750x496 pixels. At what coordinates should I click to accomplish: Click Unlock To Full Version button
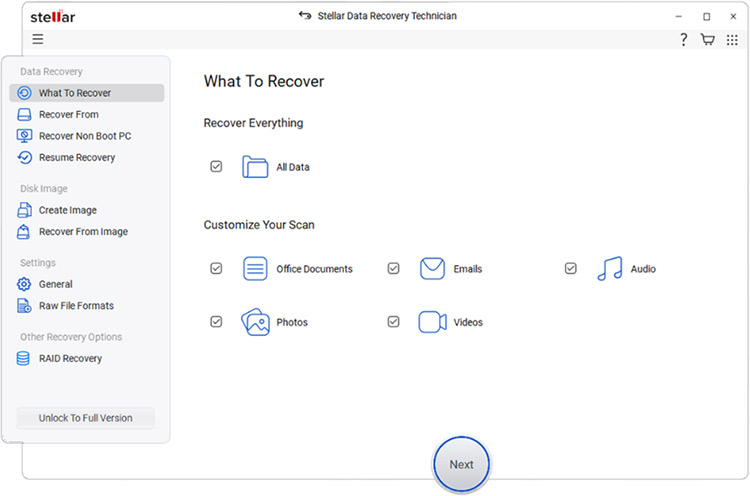click(x=86, y=418)
